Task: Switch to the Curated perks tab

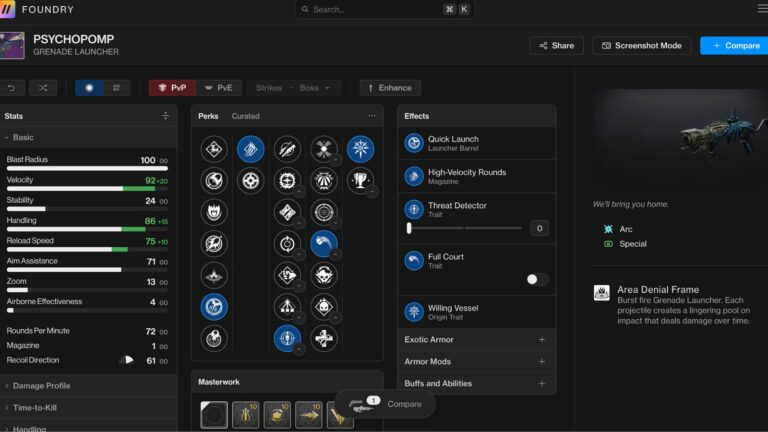Action: point(245,116)
